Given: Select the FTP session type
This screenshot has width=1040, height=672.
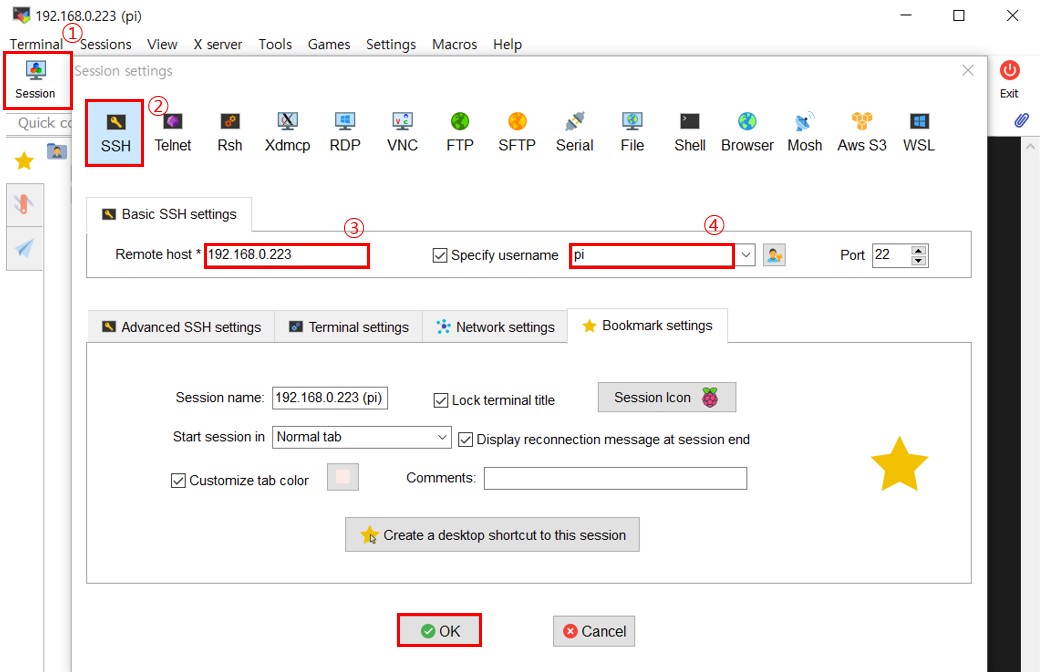Looking at the screenshot, I should click(460, 133).
